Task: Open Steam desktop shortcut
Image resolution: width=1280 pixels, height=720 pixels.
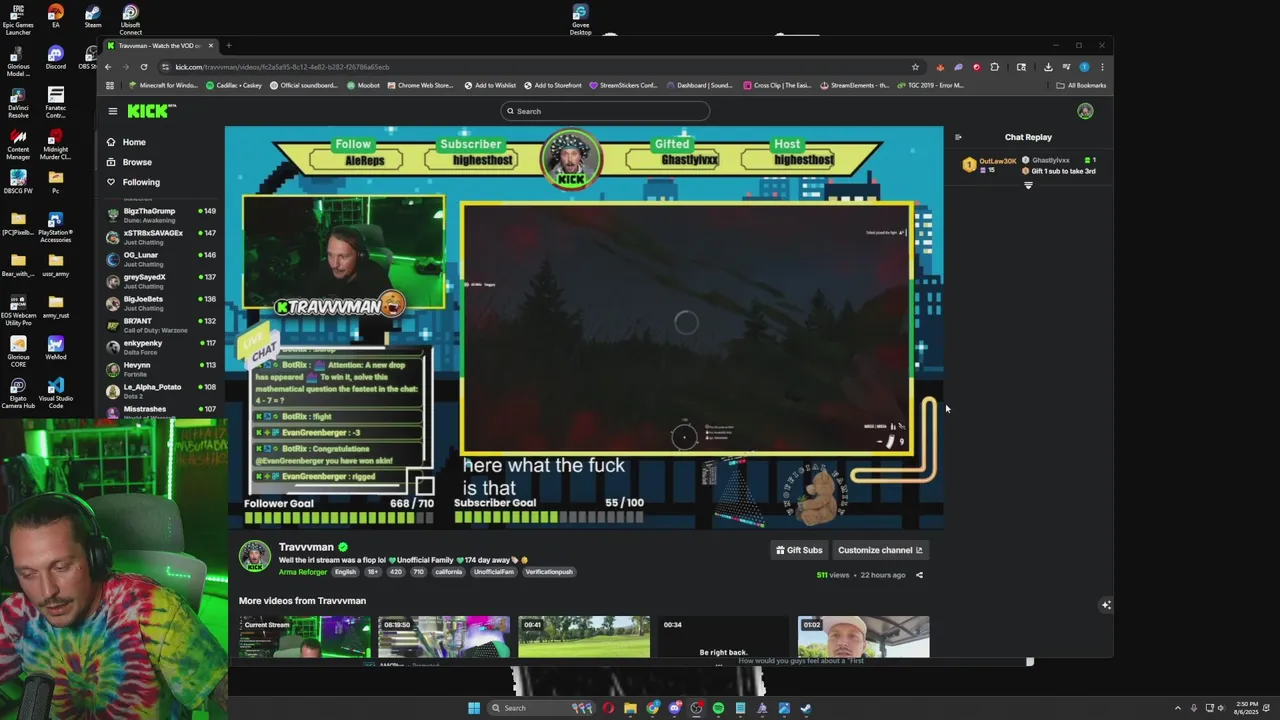Action: tap(93, 17)
